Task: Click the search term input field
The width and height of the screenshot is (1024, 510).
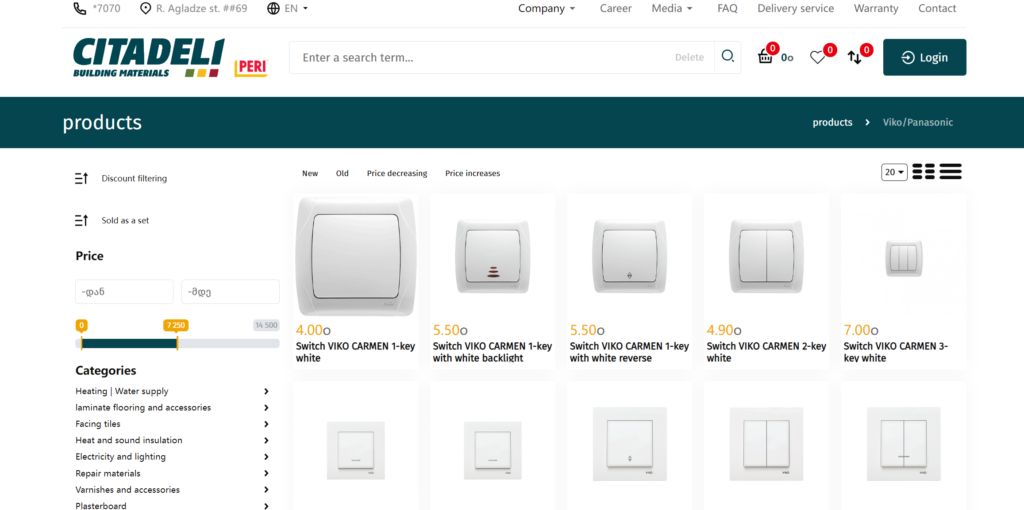Action: (480, 57)
